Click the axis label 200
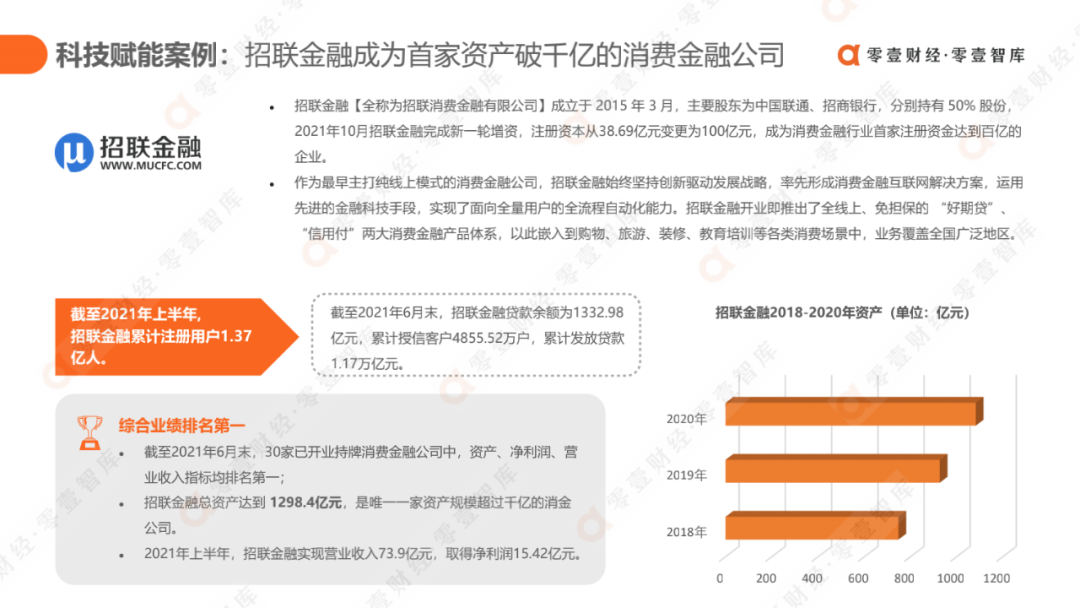1080x608 pixels. 766,578
